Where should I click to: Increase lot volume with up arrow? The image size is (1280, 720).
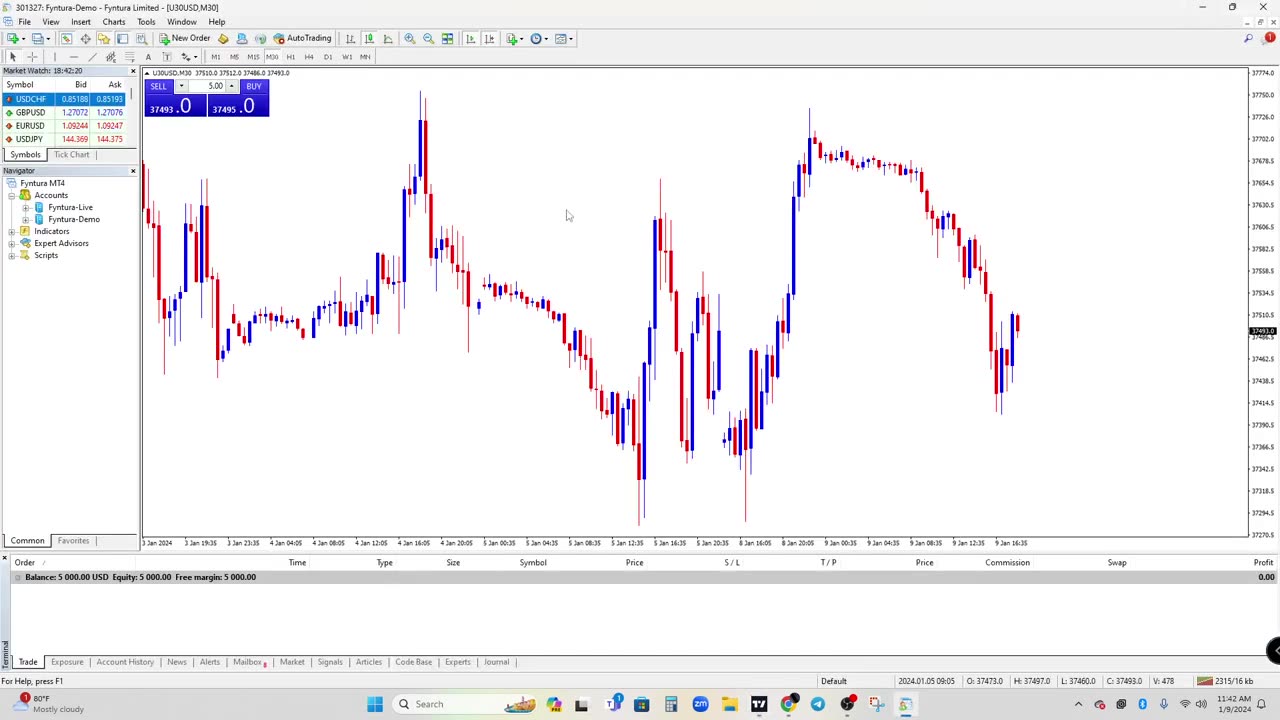(231, 86)
